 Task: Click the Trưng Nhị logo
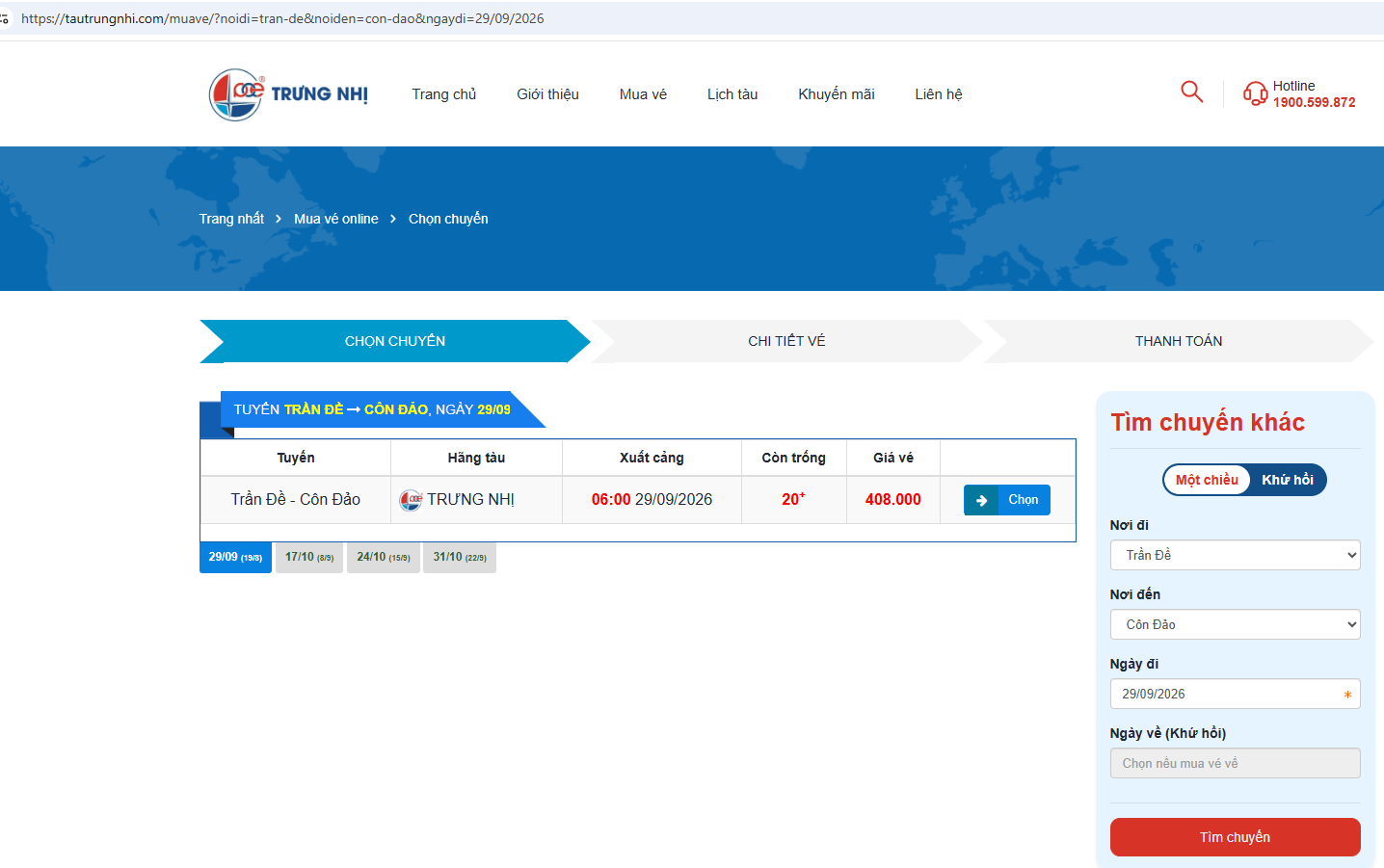point(288,94)
